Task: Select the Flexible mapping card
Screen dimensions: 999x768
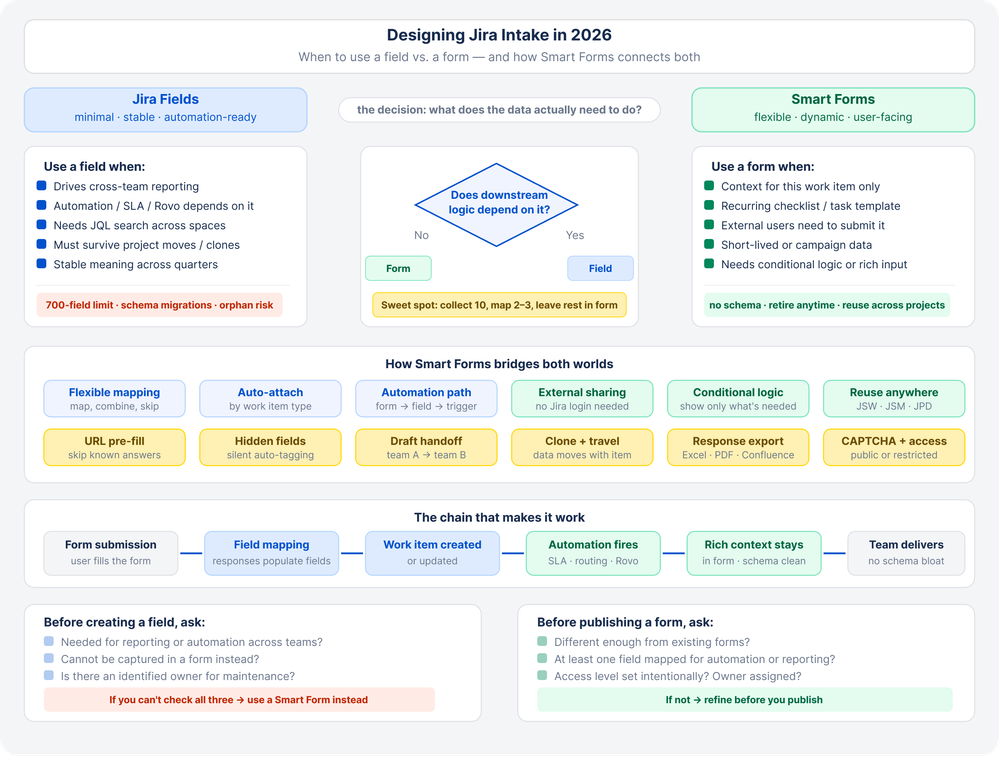Action: [115, 399]
